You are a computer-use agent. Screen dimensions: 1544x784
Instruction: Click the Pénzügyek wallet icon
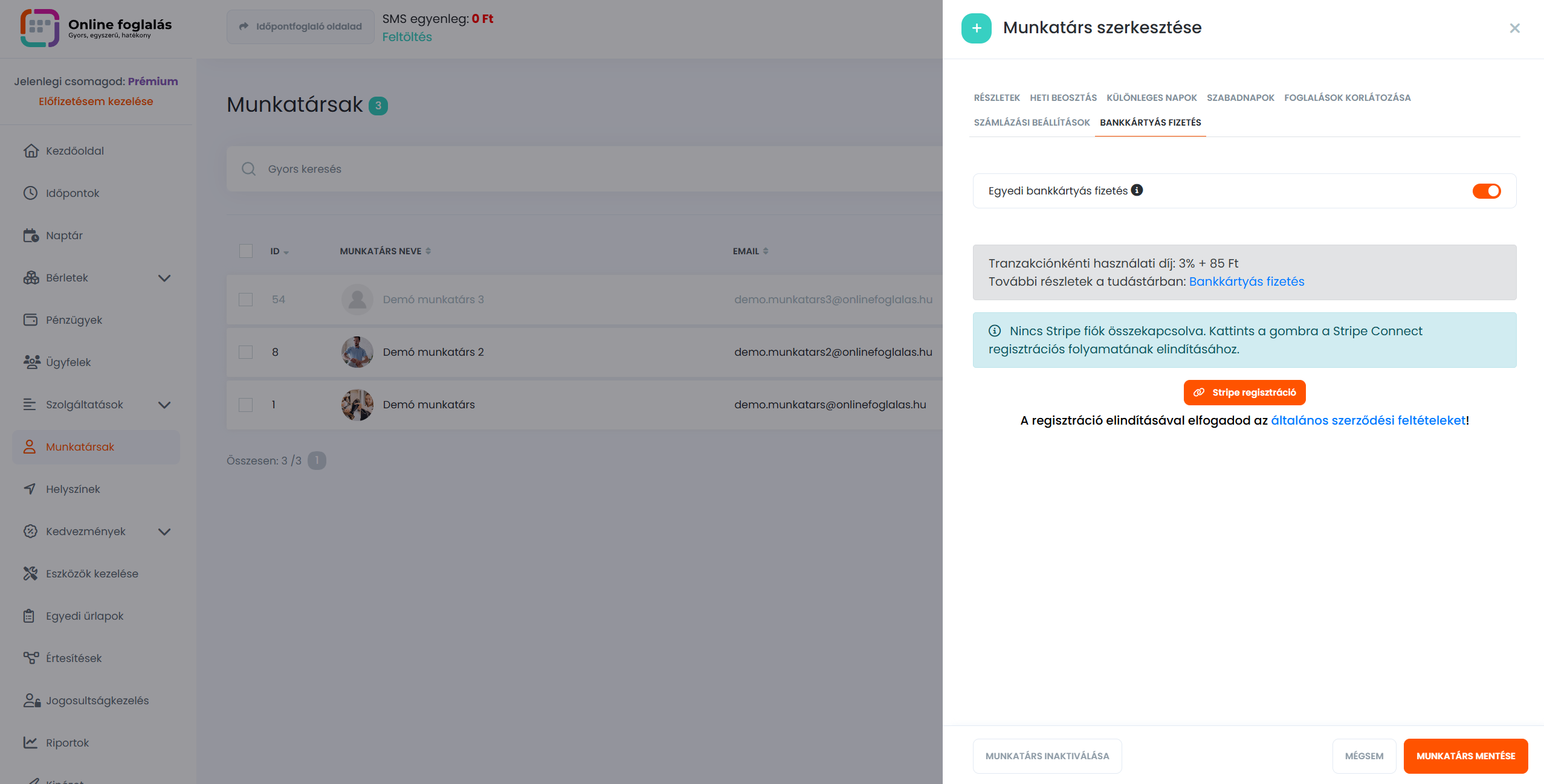click(x=30, y=320)
